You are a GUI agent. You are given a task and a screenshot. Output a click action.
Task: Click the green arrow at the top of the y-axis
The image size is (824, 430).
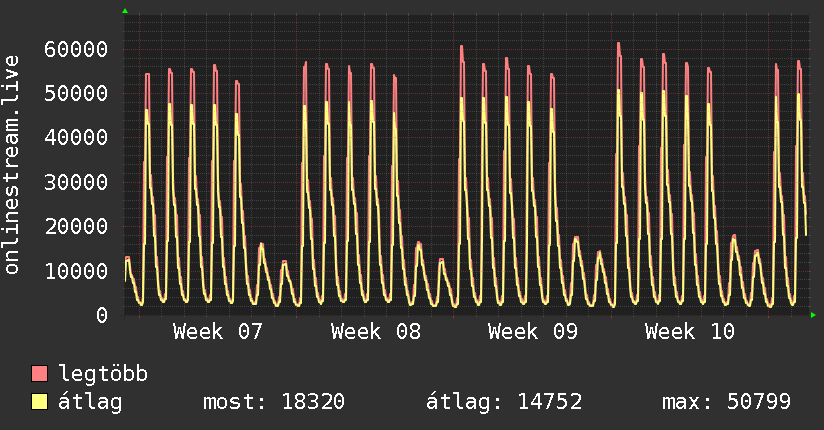[125, 11]
